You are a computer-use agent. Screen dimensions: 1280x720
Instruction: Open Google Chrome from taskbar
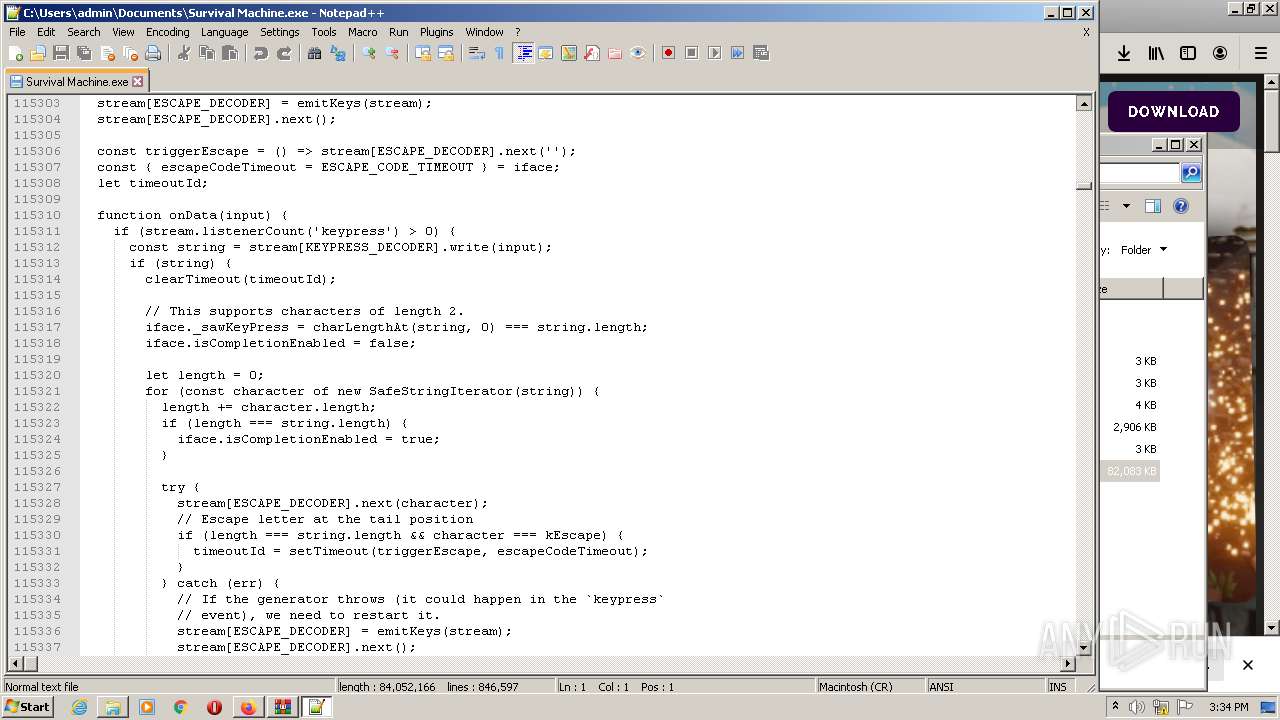point(181,707)
